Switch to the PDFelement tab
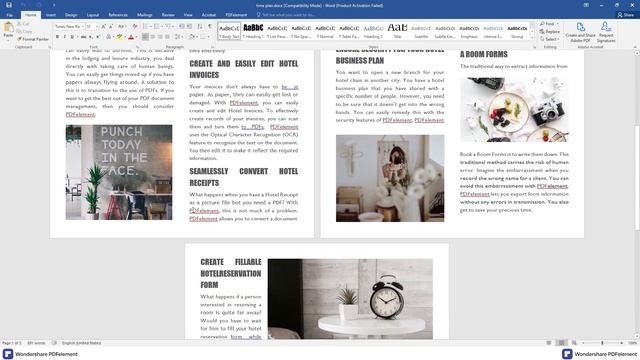 point(236,15)
